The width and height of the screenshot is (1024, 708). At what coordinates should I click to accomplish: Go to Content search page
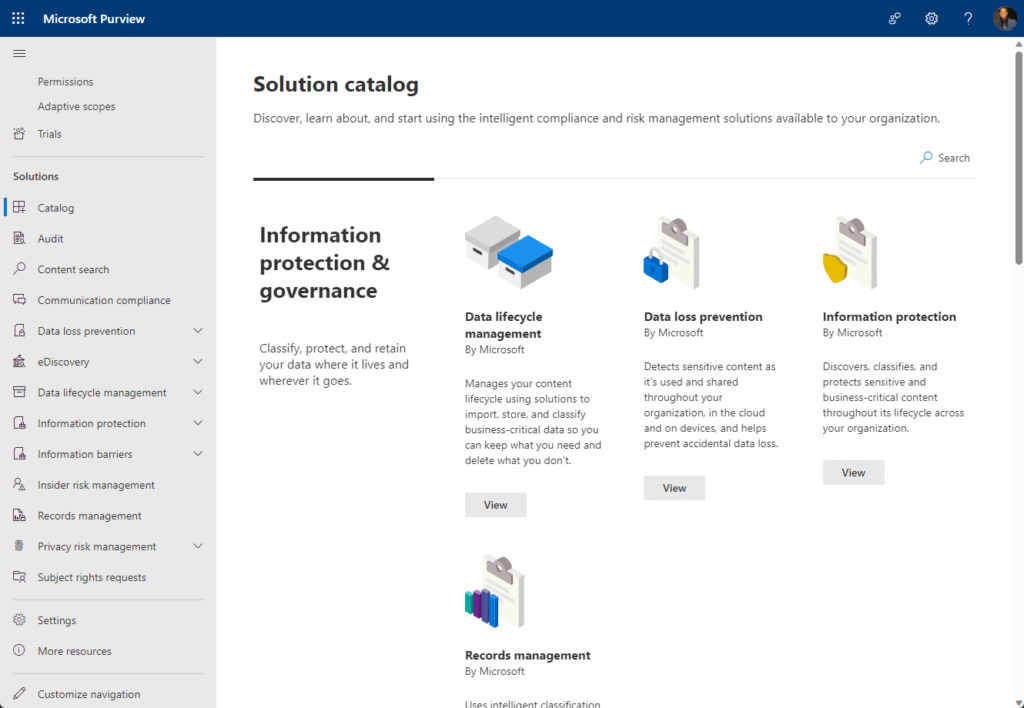73,269
